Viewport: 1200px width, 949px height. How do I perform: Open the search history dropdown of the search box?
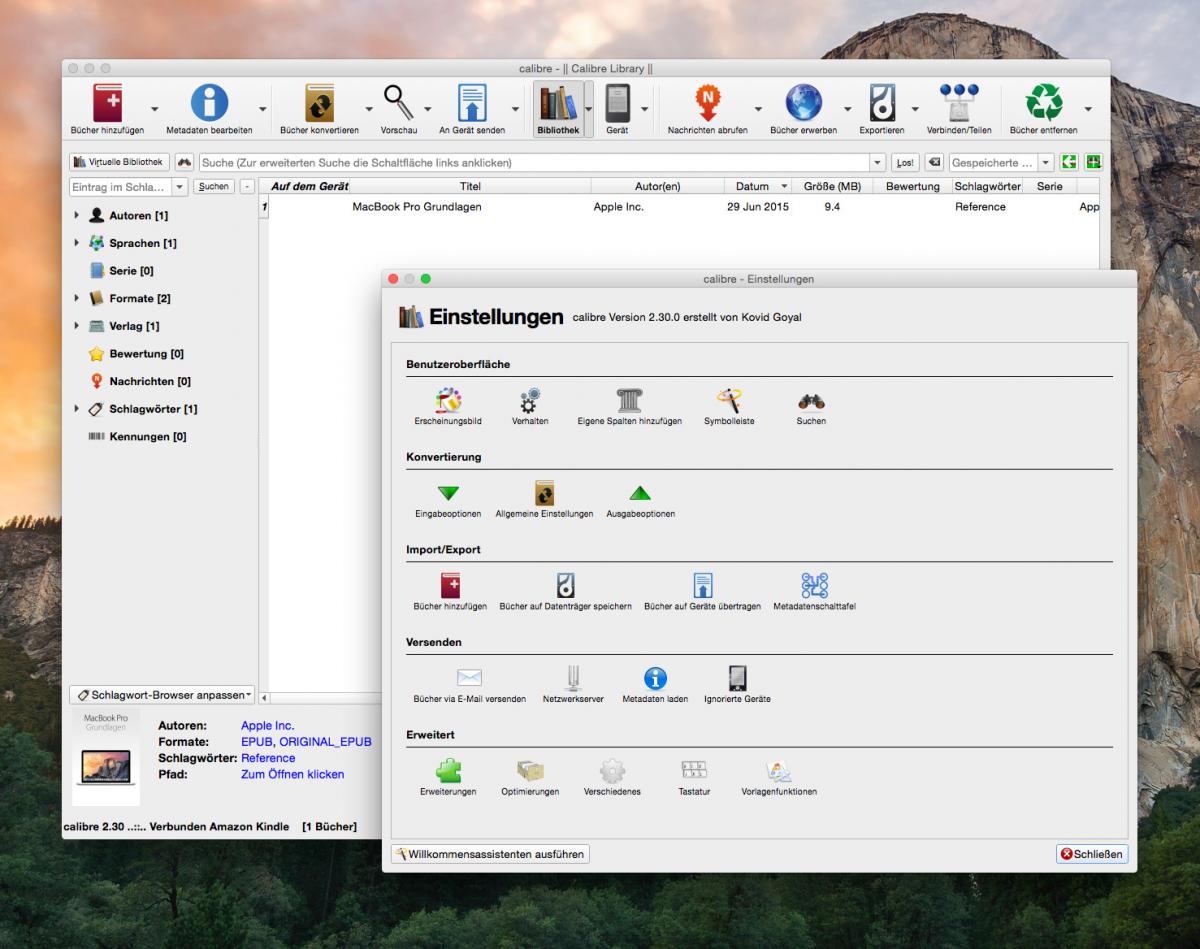coord(878,162)
